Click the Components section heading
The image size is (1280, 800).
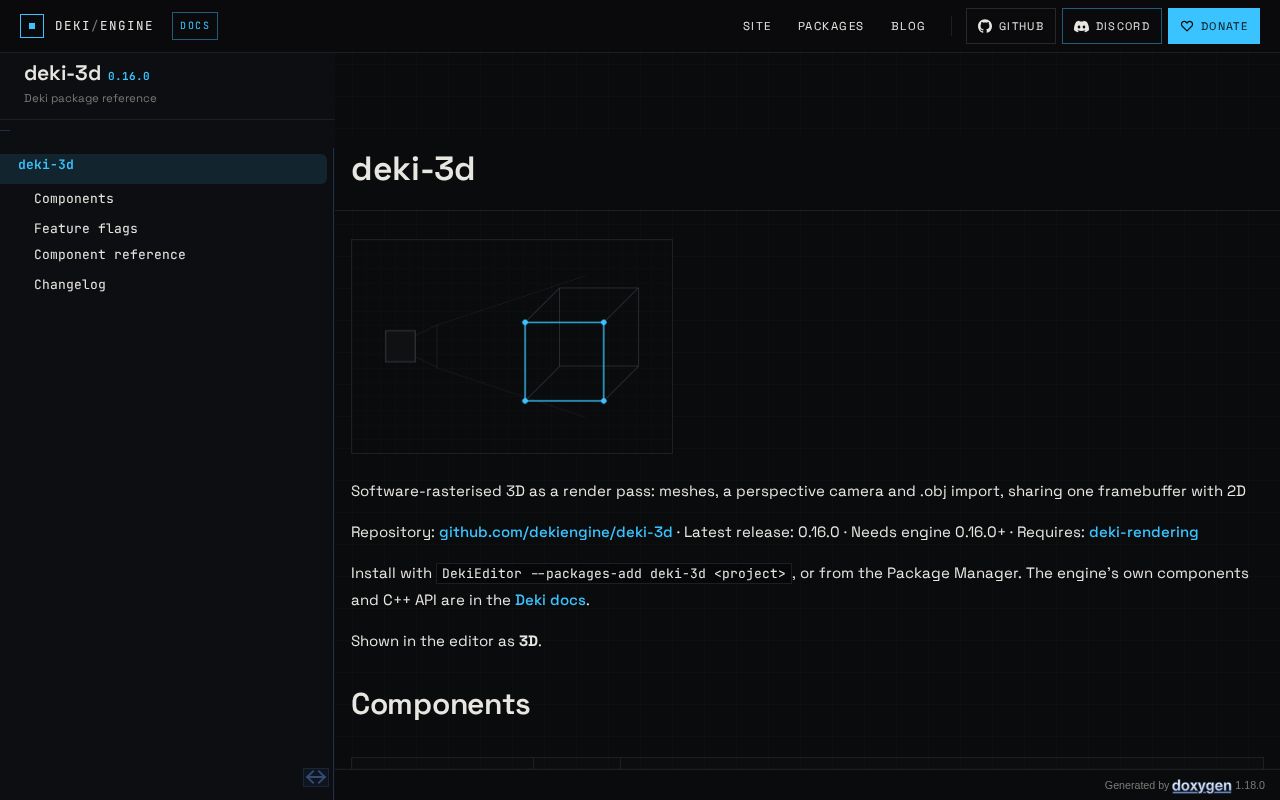click(x=441, y=704)
